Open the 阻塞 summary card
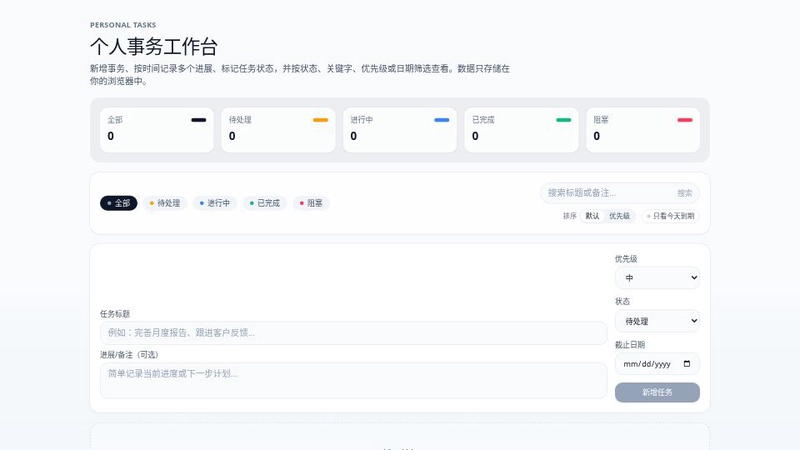The width and height of the screenshot is (800, 450). 643,130
